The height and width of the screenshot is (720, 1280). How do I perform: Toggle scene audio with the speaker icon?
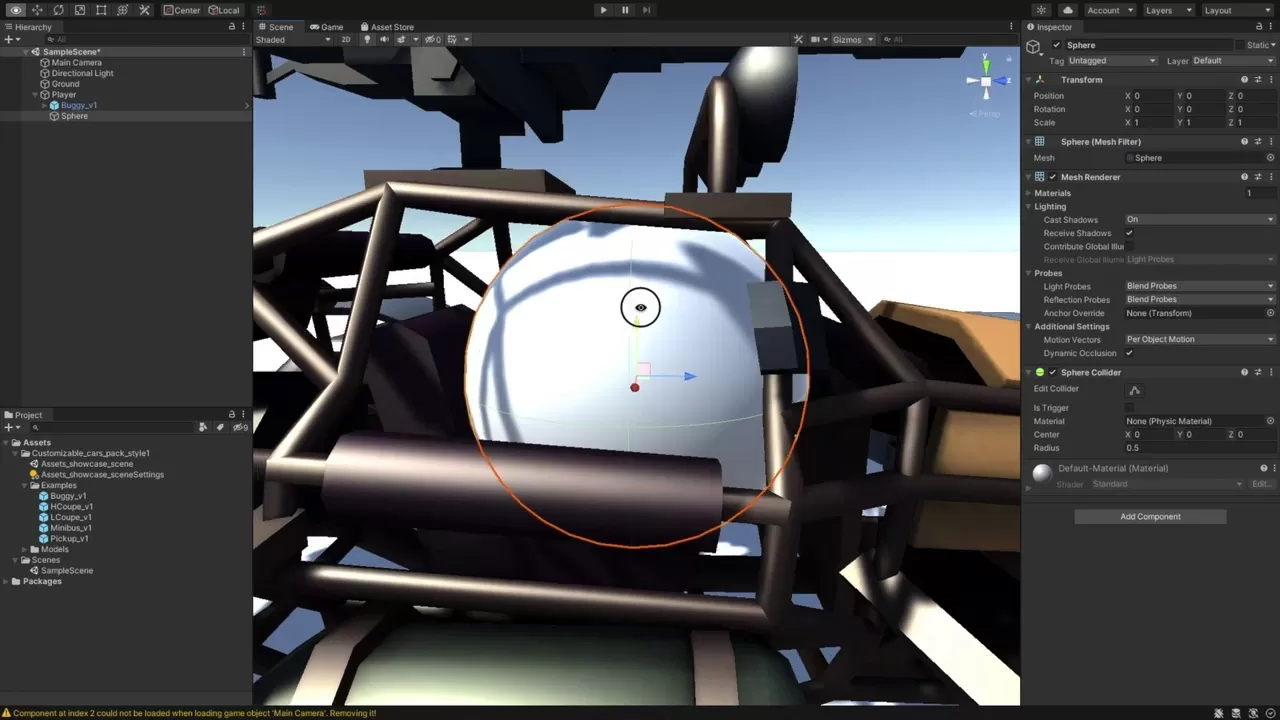tap(384, 40)
